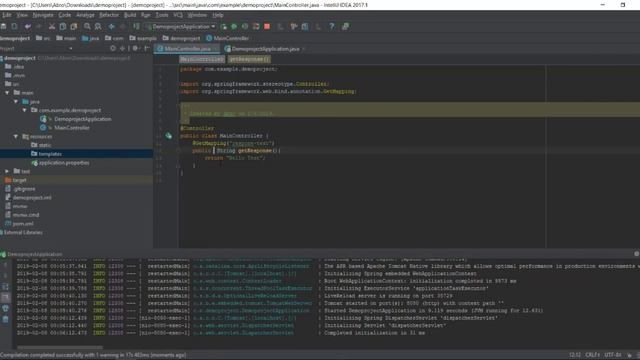Viewport: 640px width, 360px height.
Task: Select the target folder
Action: (16, 180)
